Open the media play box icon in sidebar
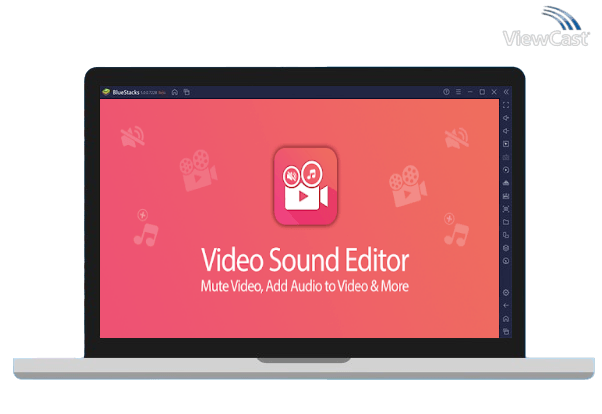Viewport: 602px width, 414px height. pos(506,144)
